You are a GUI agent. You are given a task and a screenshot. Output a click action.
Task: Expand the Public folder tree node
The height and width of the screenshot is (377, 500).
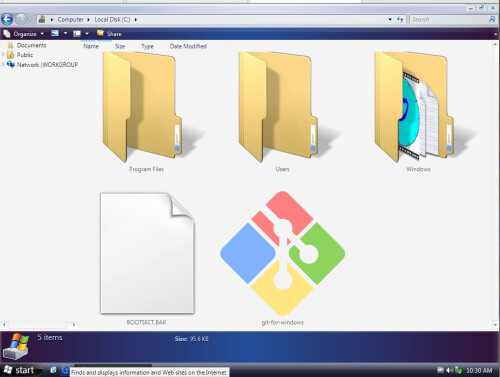coord(3,54)
